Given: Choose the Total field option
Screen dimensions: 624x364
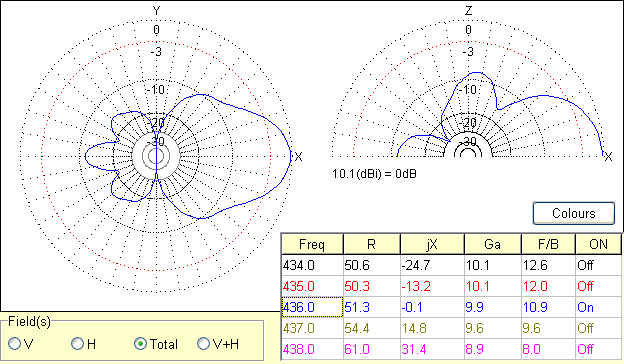Looking at the screenshot, I should tap(140, 344).
